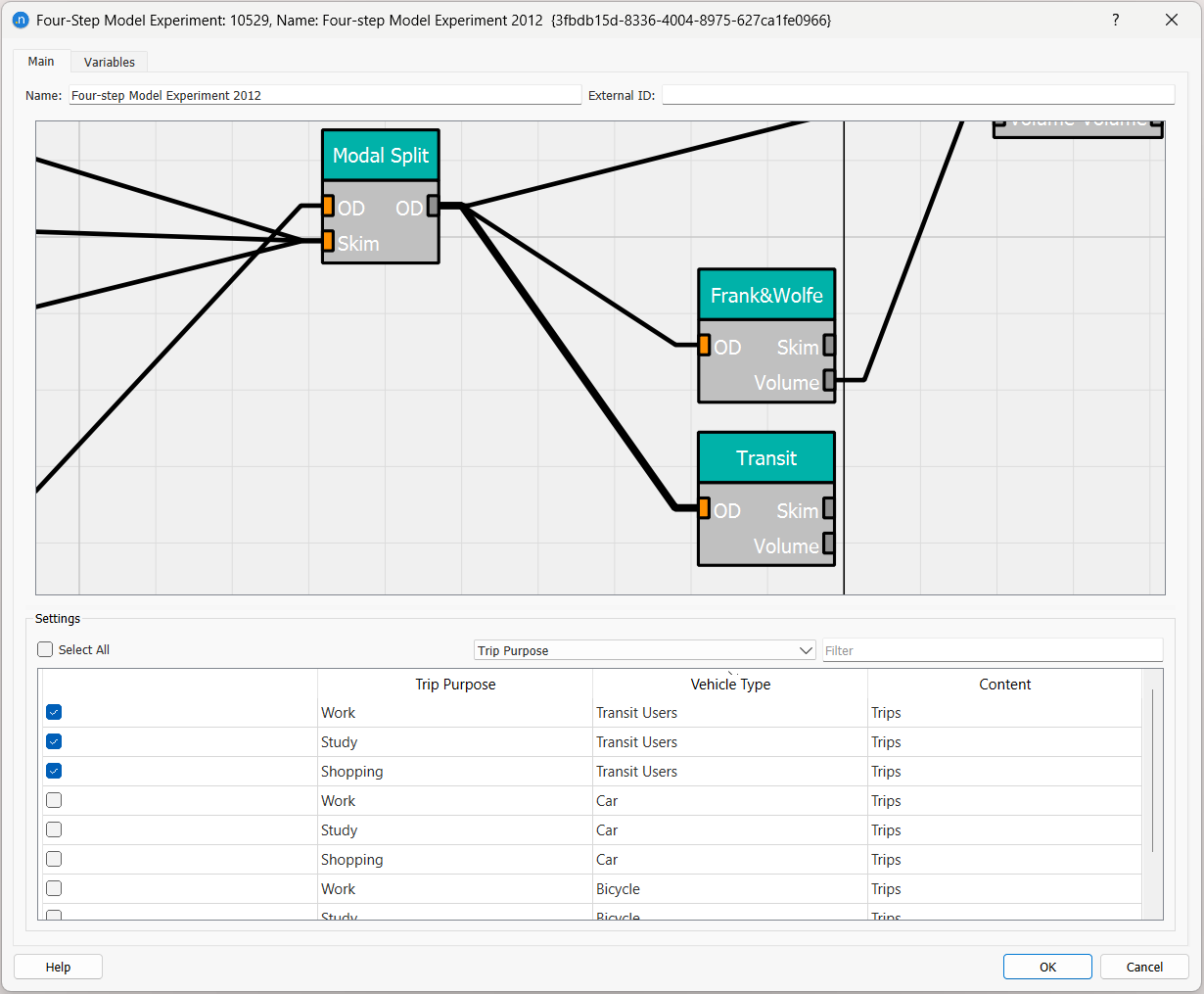The width and height of the screenshot is (1204, 994).
Task: Click the 'Bicycle' cell in Work row
Action: (730, 889)
